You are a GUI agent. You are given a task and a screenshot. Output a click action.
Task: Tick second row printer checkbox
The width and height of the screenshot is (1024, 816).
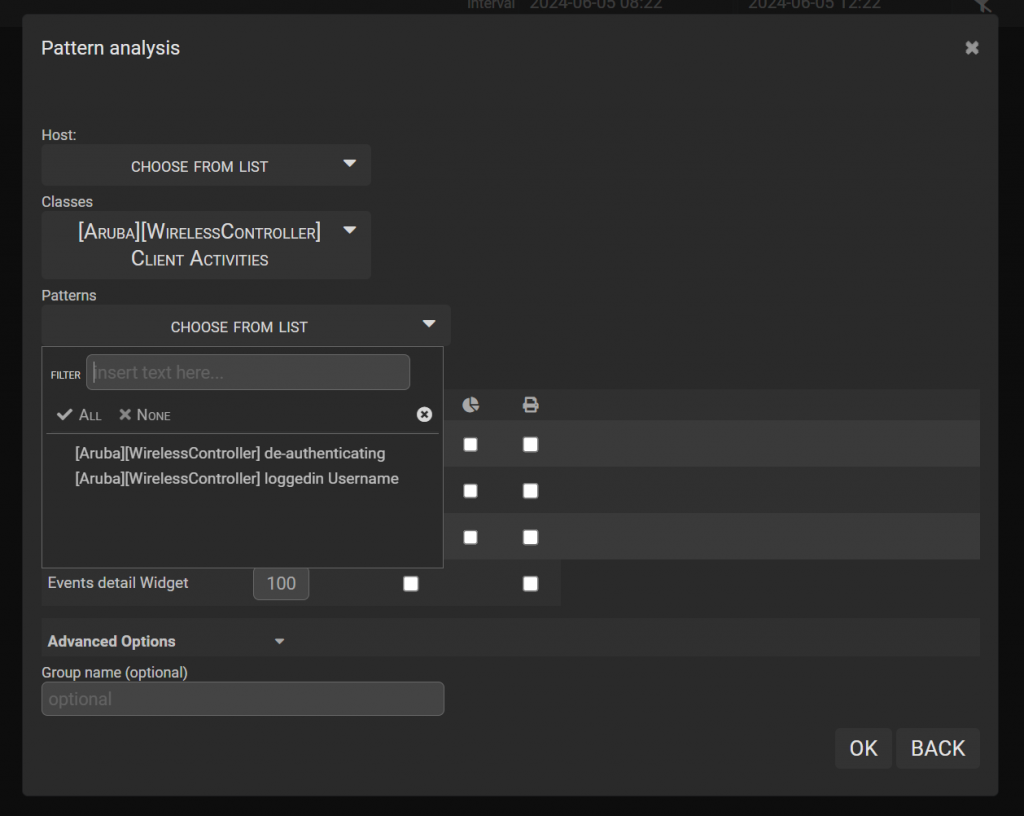tap(530, 491)
